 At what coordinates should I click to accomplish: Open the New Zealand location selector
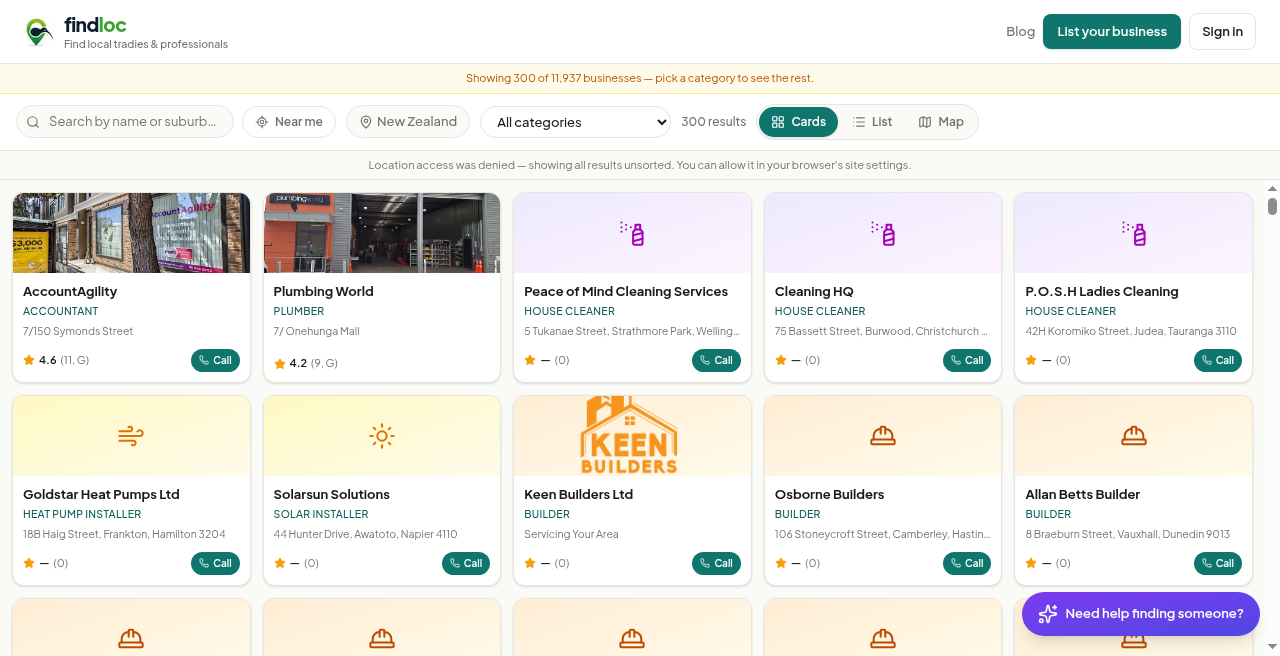[408, 122]
